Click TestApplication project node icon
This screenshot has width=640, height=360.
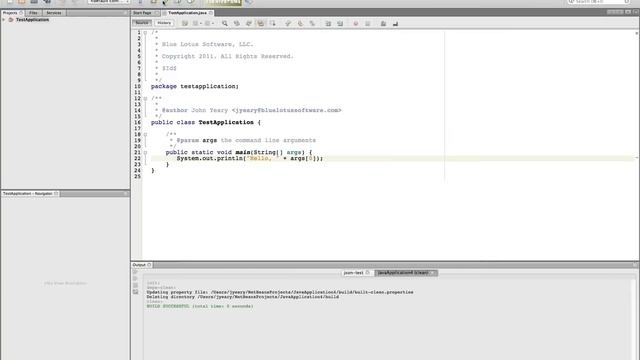[11, 20]
